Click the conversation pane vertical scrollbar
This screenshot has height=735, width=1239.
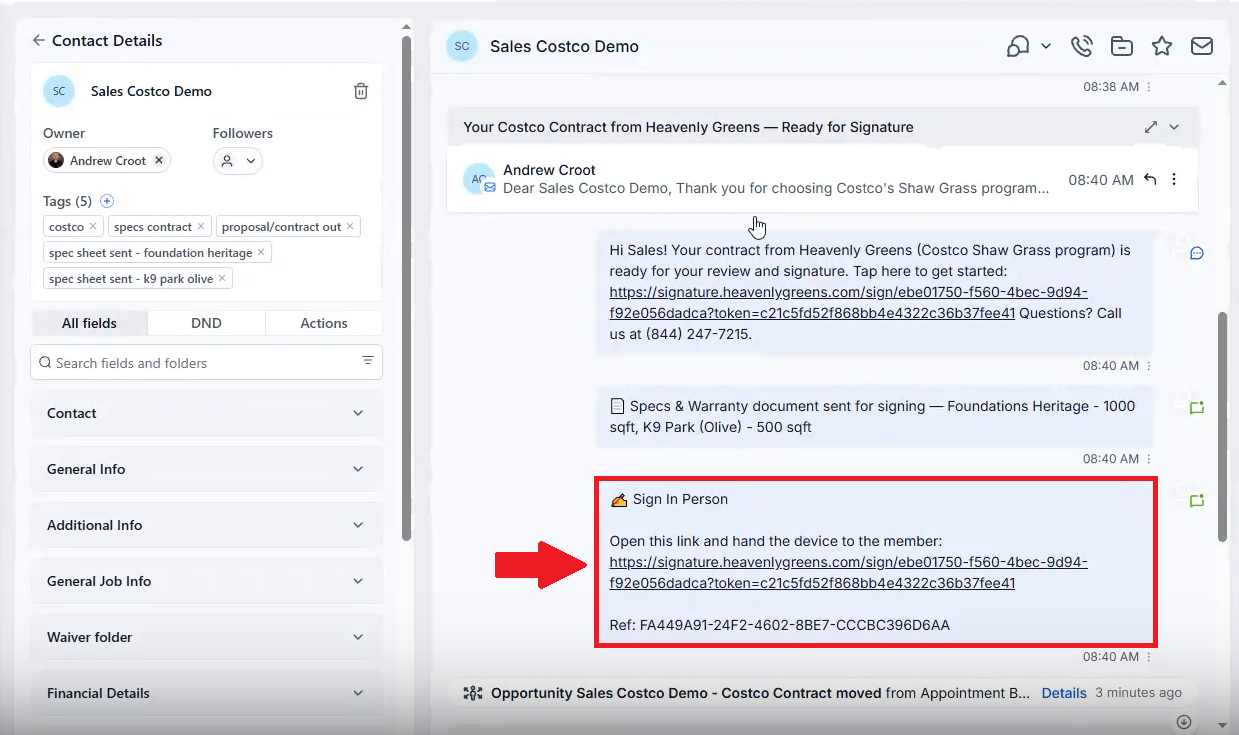point(1222,427)
